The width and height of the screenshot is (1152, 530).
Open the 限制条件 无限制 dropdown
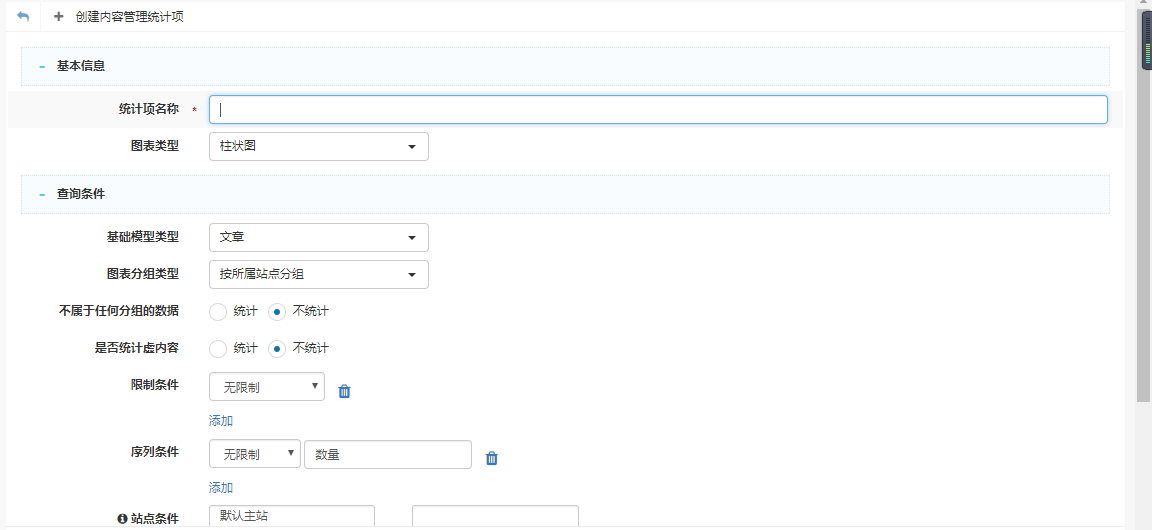[x=266, y=386]
